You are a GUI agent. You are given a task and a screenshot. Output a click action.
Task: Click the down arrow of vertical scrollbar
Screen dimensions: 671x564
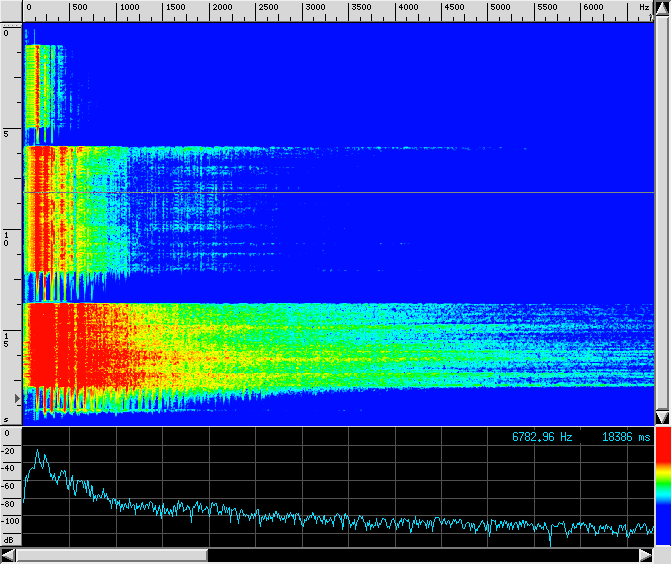(662, 417)
